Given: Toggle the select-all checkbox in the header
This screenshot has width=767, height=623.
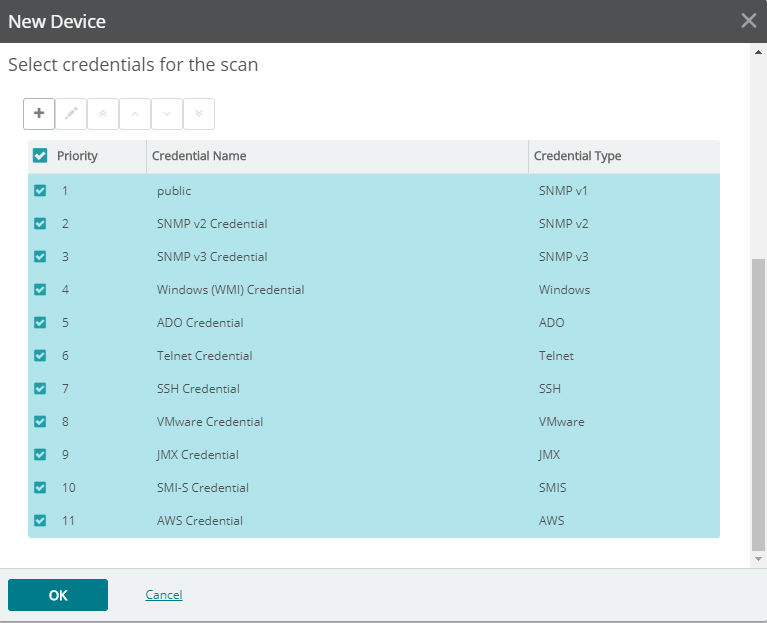Looking at the screenshot, I should (40, 156).
